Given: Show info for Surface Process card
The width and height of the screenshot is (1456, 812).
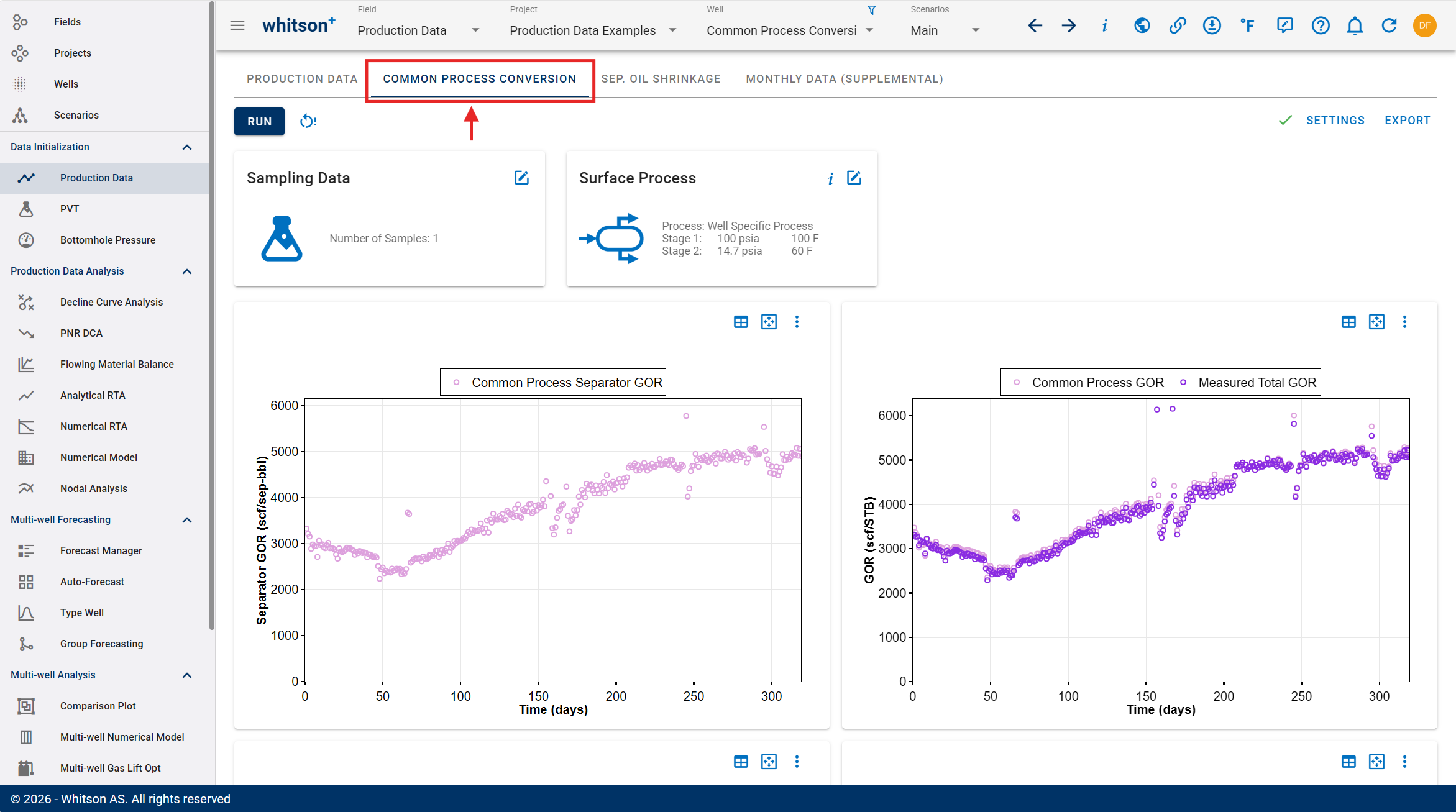Looking at the screenshot, I should [830, 179].
